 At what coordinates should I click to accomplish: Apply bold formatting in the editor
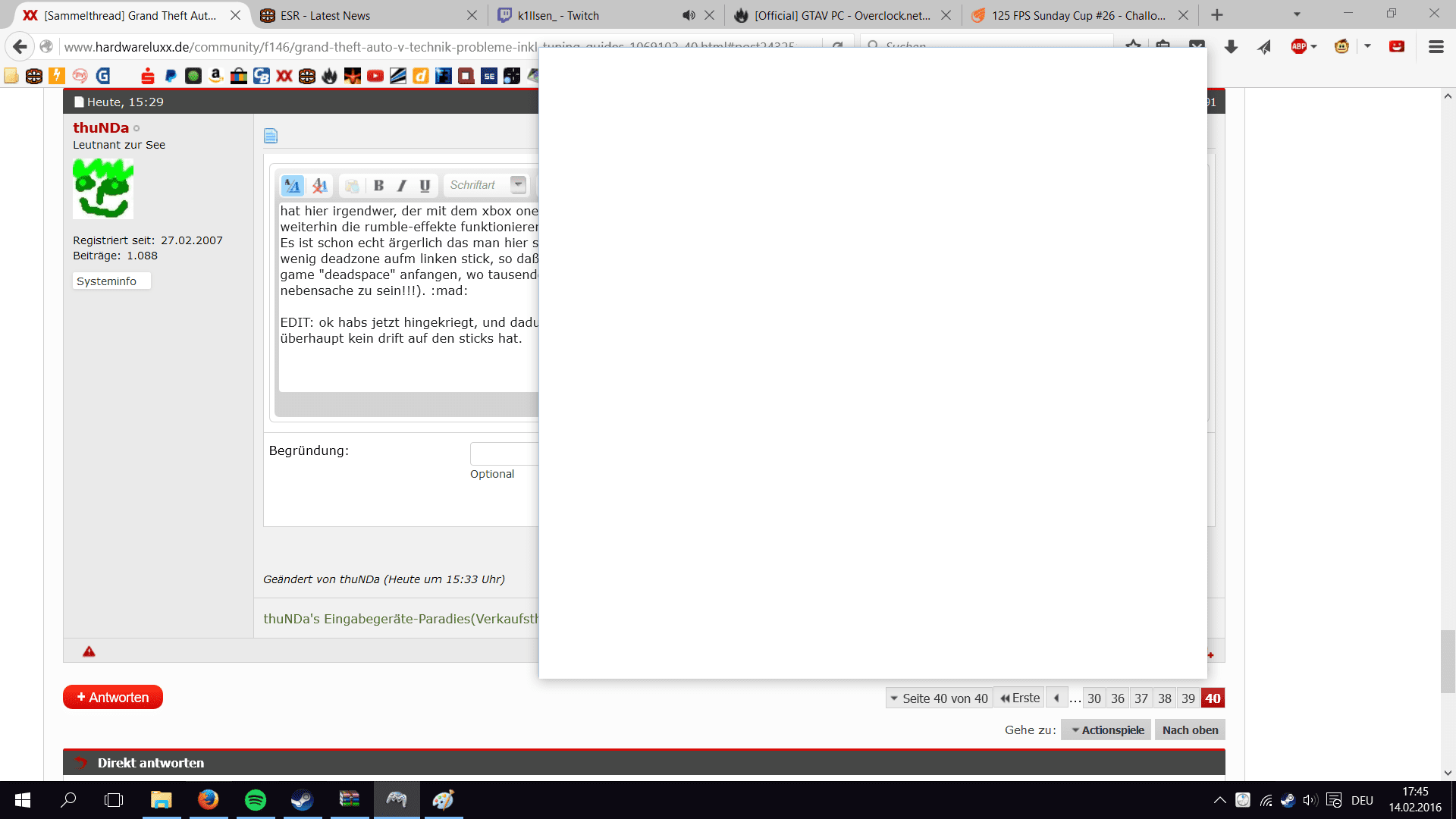[x=378, y=185]
